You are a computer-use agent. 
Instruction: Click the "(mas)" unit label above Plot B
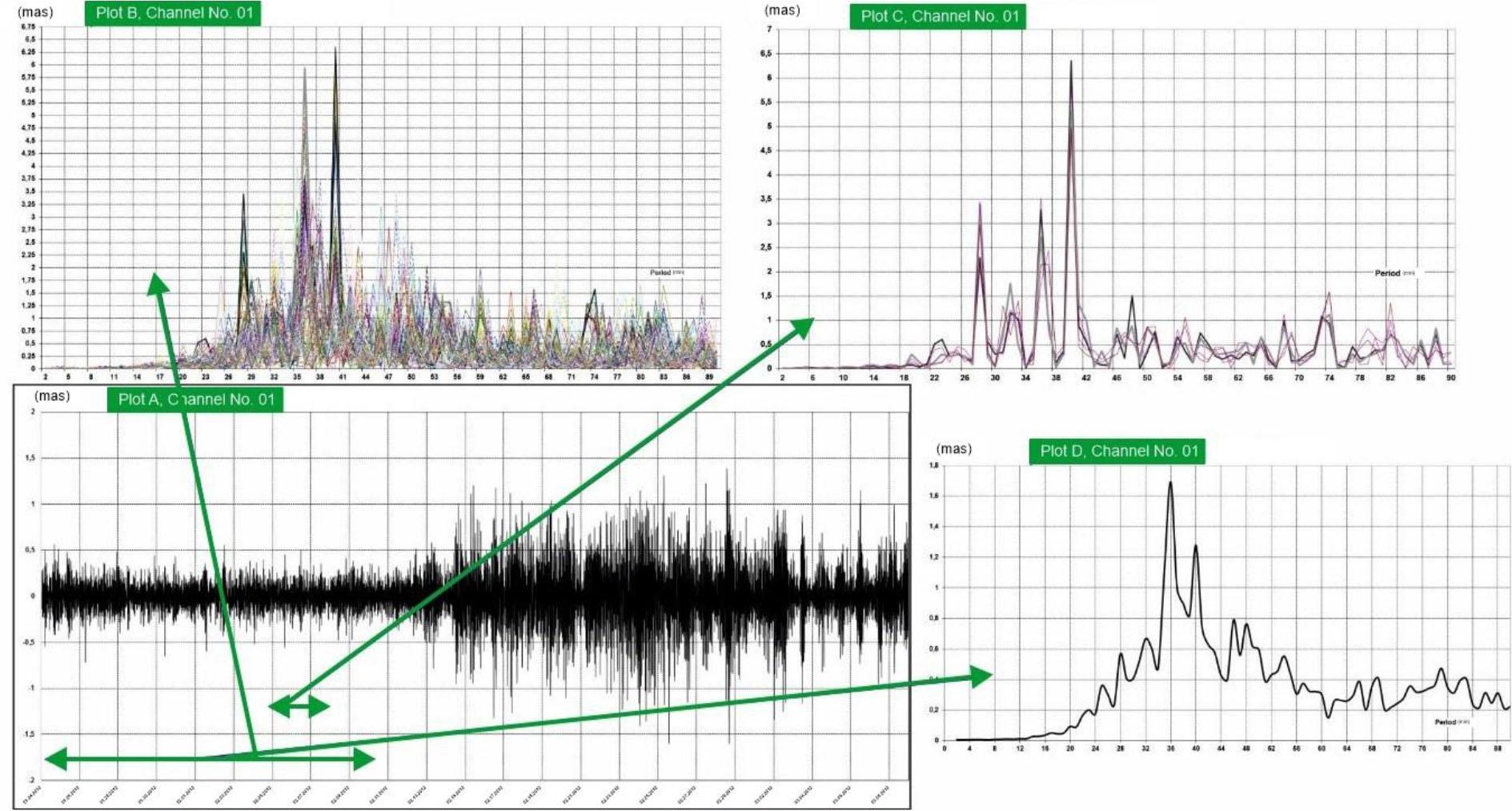(34, 12)
